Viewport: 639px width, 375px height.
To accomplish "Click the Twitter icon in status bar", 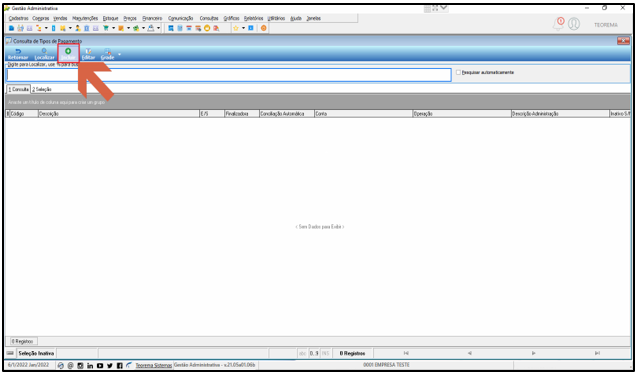I will tap(110, 366).
